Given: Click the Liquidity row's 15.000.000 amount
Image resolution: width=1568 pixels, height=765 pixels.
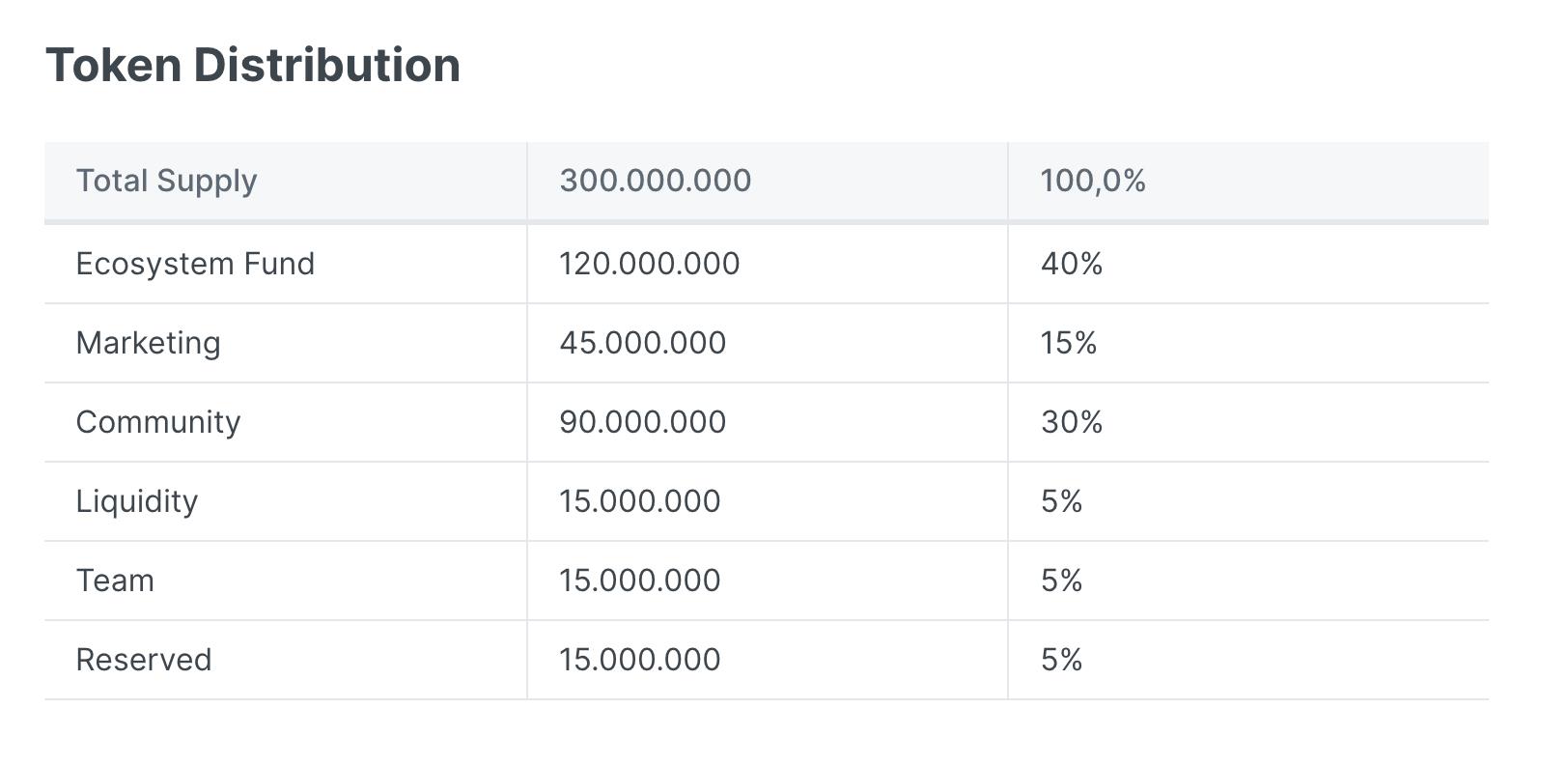Looking at the screenshot, I should pos(639,501).
